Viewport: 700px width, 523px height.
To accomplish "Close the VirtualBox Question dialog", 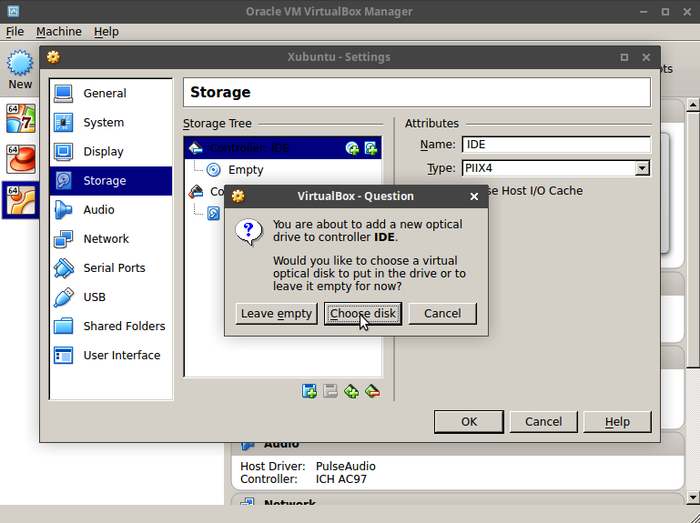I will click(x=474, y=196).
